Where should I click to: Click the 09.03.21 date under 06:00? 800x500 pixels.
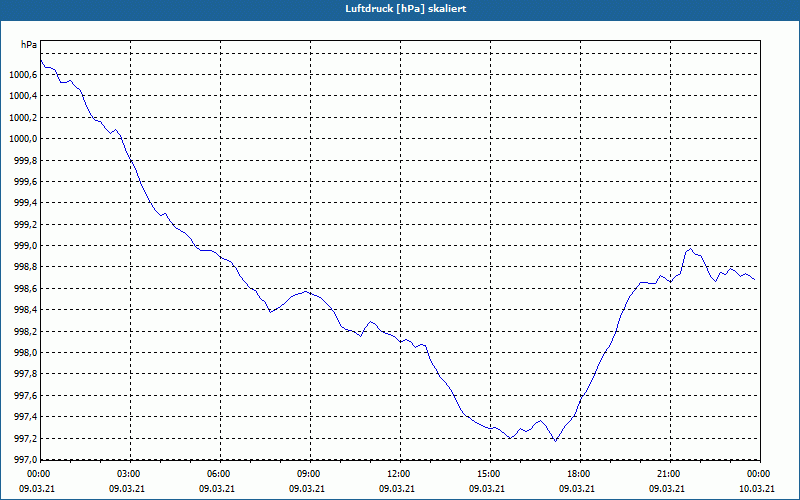click(x=216, y=489)
